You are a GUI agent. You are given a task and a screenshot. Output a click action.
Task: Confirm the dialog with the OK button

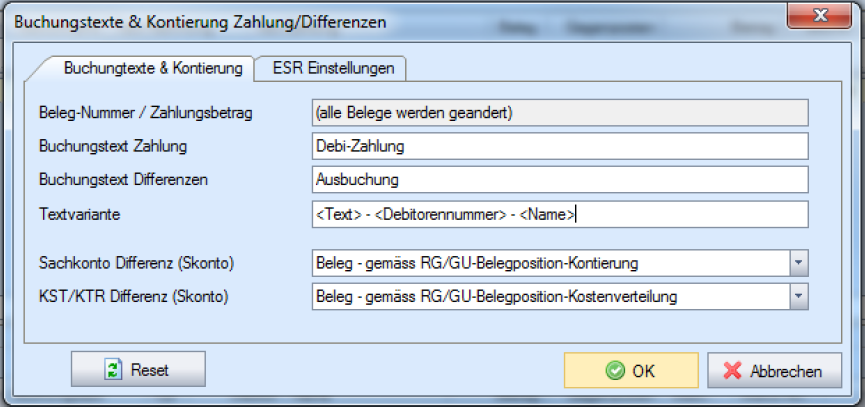click(x=632, y=370)
